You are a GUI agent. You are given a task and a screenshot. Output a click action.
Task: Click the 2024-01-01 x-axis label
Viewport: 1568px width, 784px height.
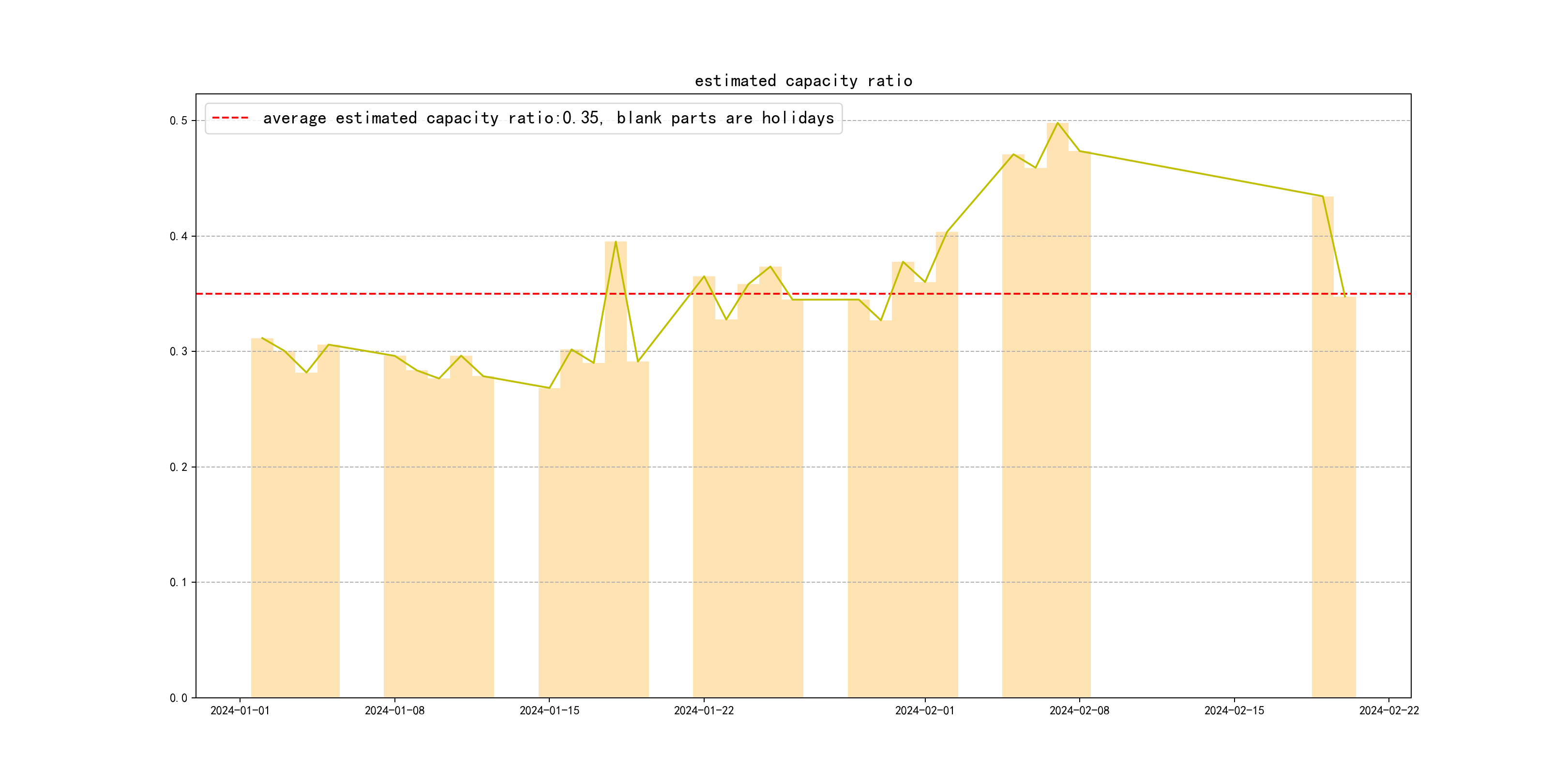[240, 710]
